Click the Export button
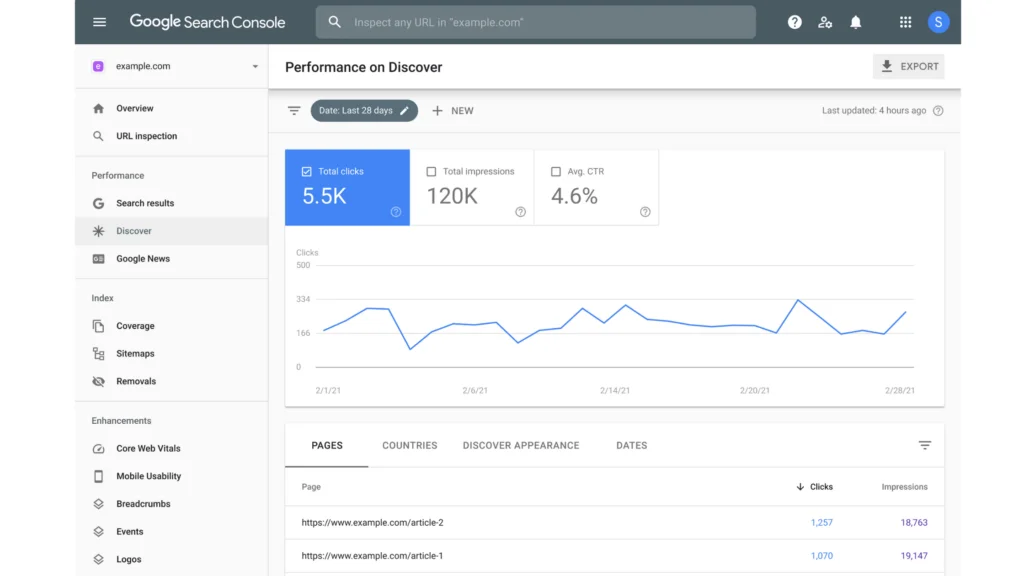This screenshot has height=576, width=1024. 908,67
